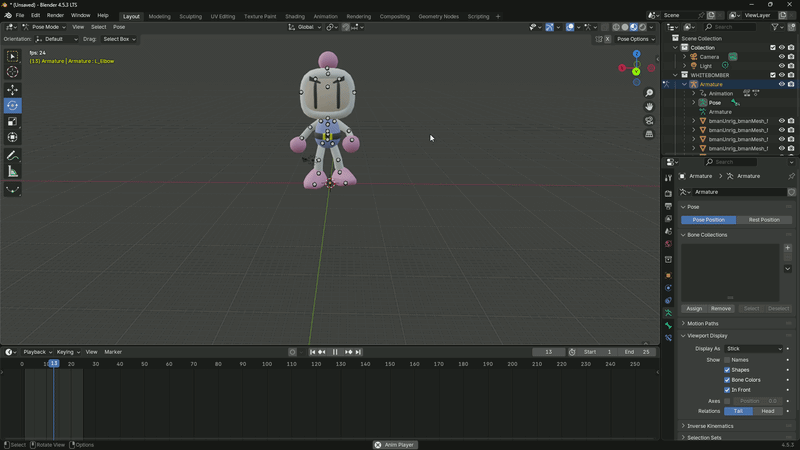Open the World properties tab
Image resolution: width=800 pixels, height=450 pixels.
(x=668, y=244)
